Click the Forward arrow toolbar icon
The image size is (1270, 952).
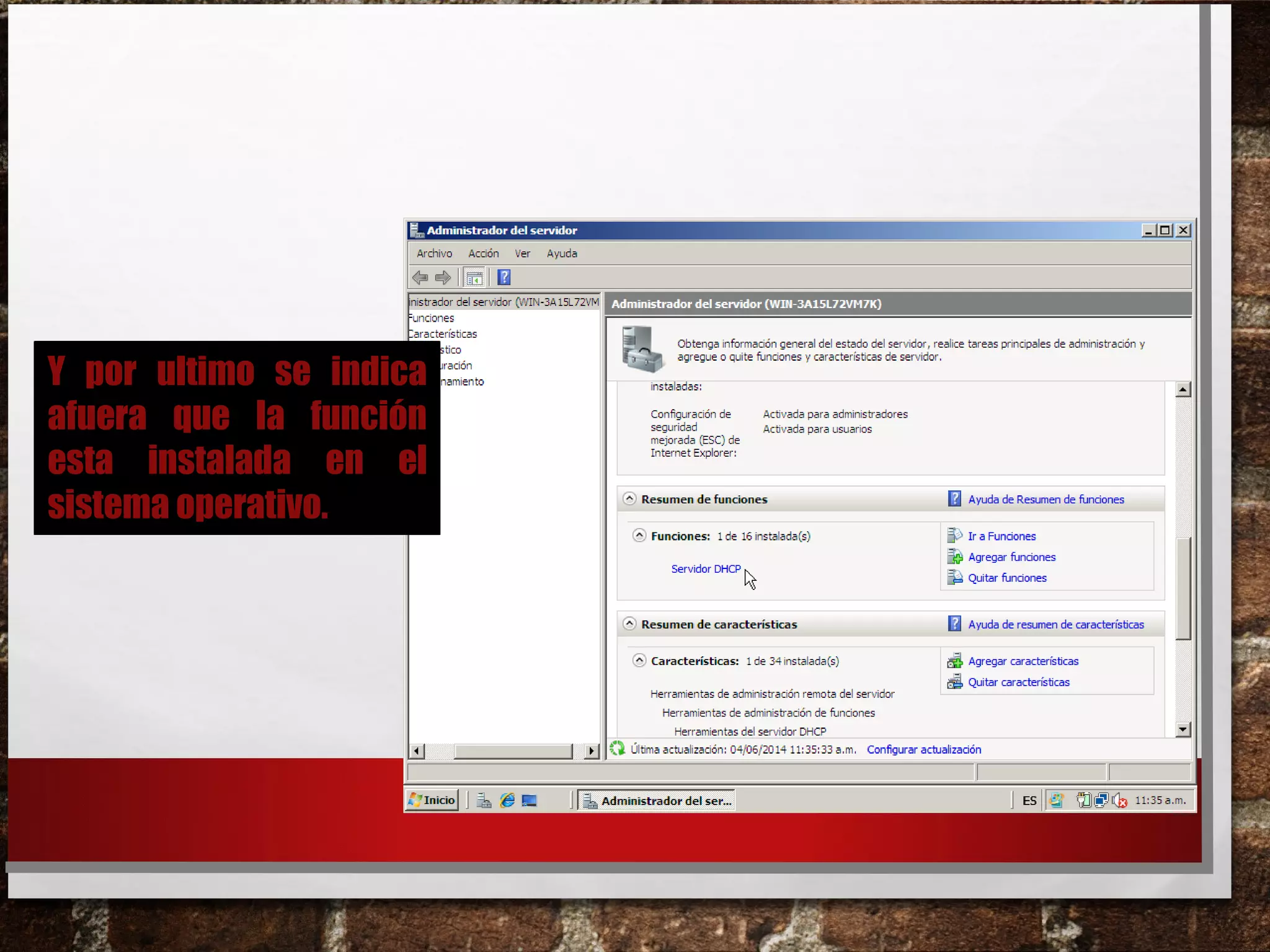(443, 278)
